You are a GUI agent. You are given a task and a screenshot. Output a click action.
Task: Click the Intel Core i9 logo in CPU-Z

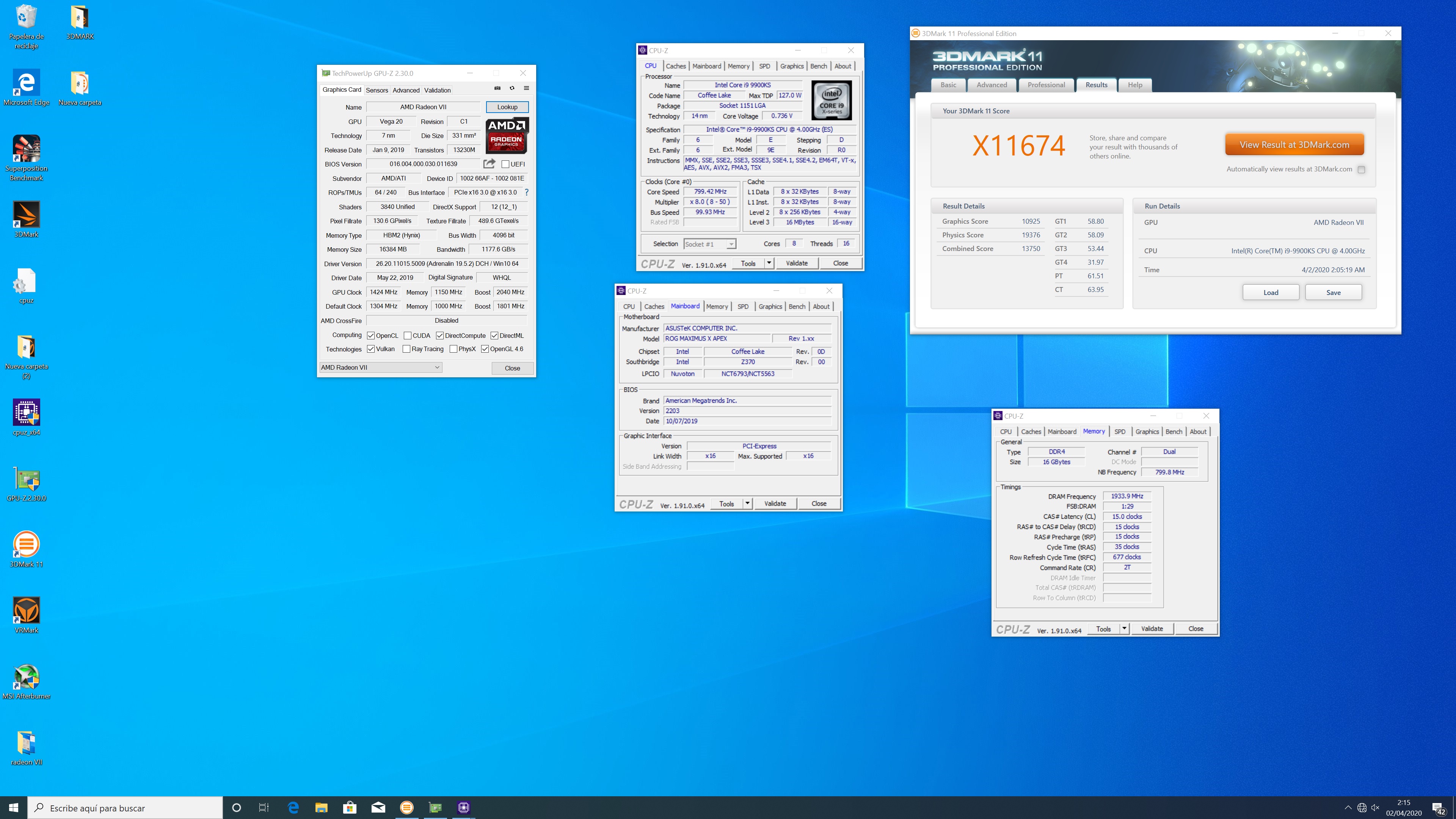click(832, 100)
